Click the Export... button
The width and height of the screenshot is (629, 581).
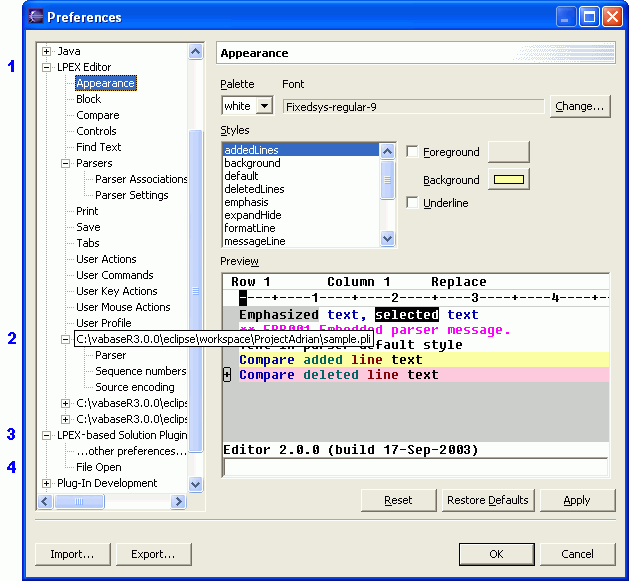tap(154, 554)
